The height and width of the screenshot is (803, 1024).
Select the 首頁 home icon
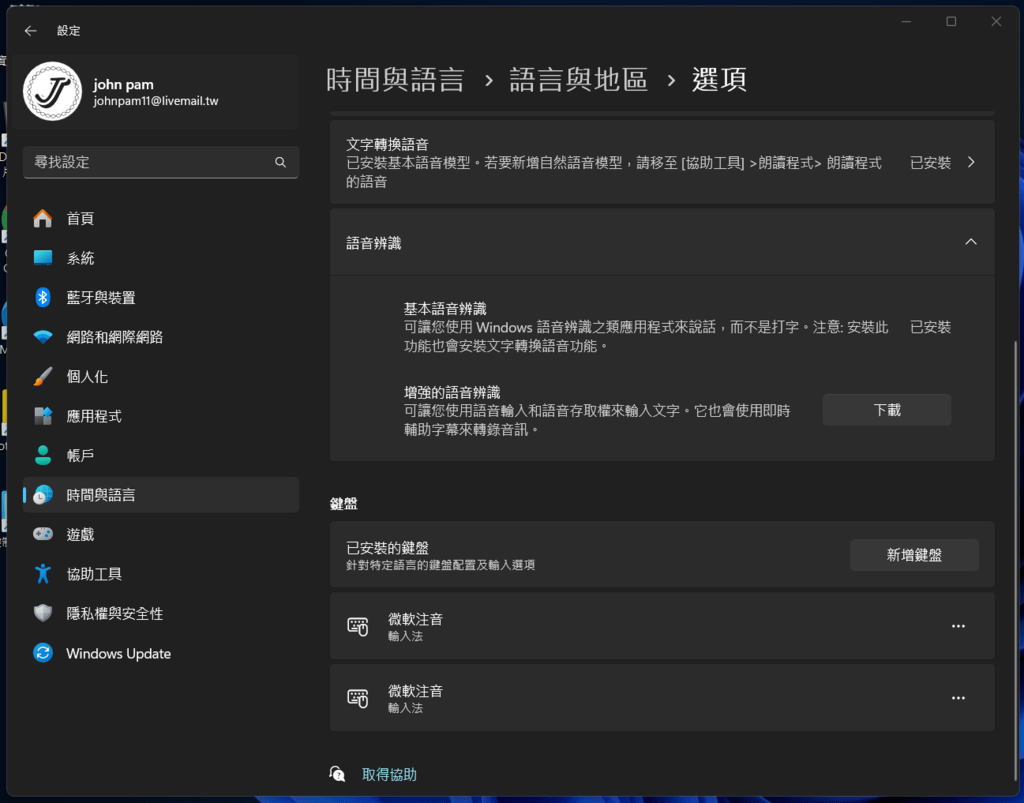(43, 218)
